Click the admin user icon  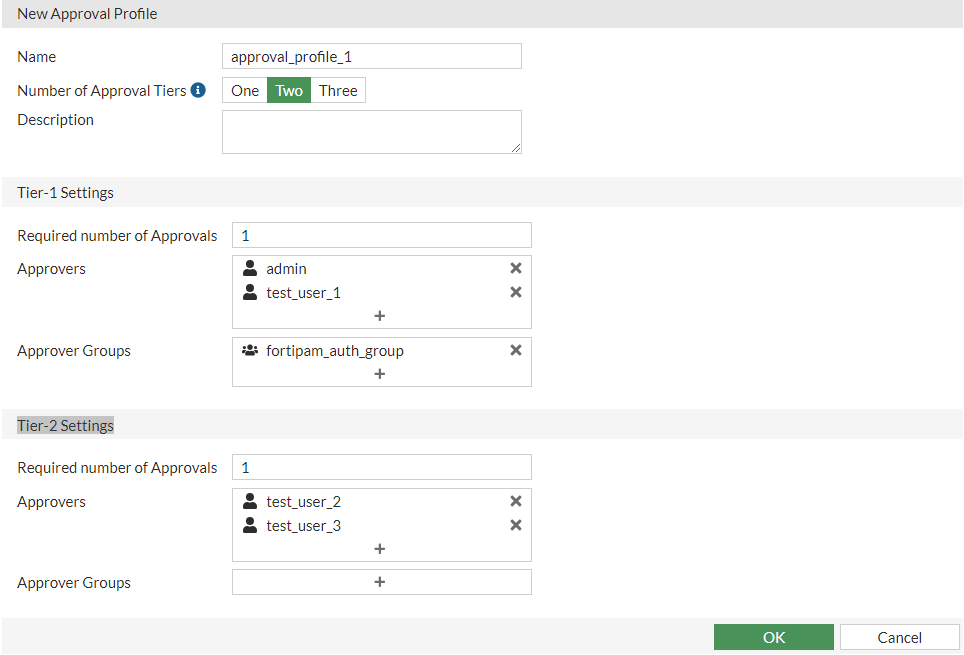click(250, 268)
